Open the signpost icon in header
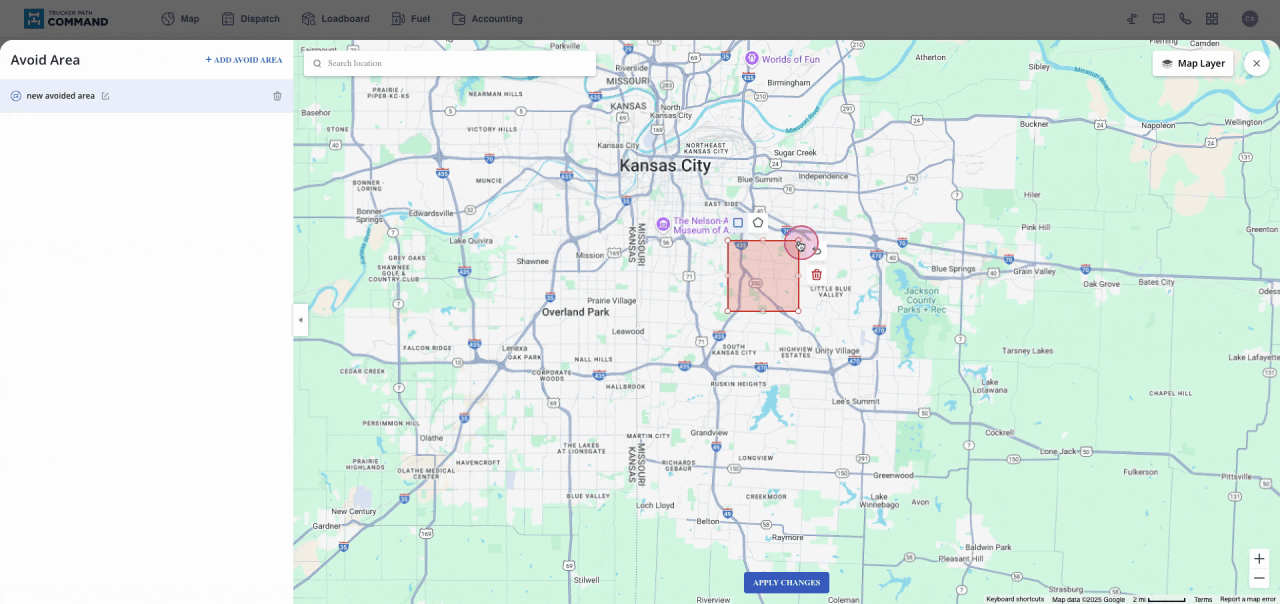This screenshot has width=1280, height=604. coord(1132,19)
